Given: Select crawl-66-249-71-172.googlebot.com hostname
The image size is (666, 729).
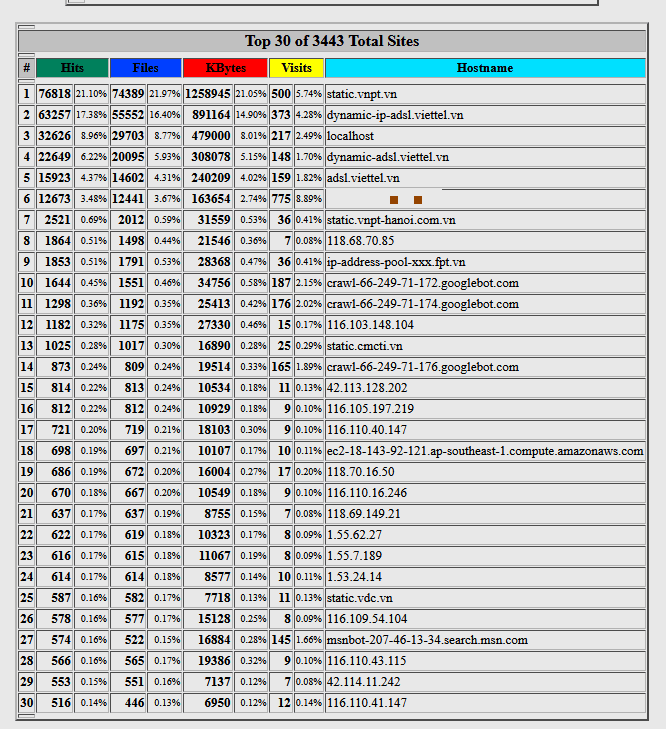Looking at the screenshot, I should point(423,283).
